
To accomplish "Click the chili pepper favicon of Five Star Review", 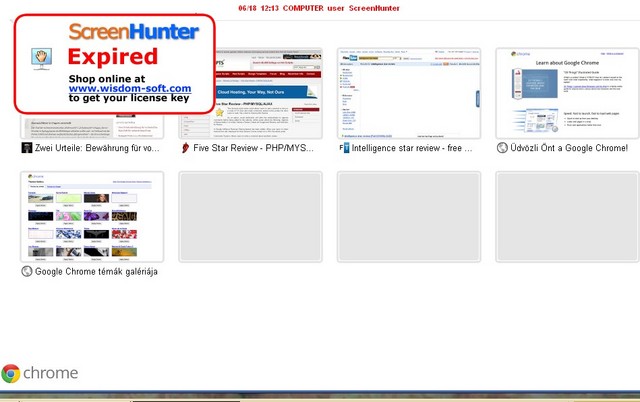I will pyautogui.click(x=185, y=148).
